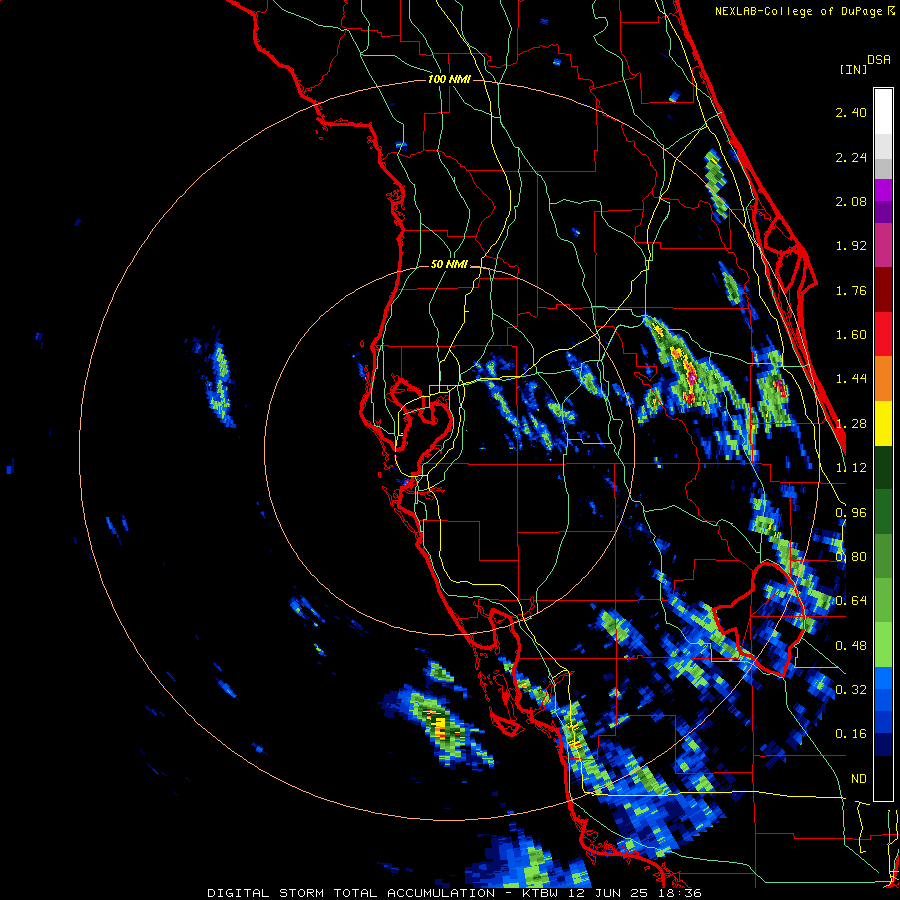
Task: Select the 2.24 legend value
Action: click(851, 157)
